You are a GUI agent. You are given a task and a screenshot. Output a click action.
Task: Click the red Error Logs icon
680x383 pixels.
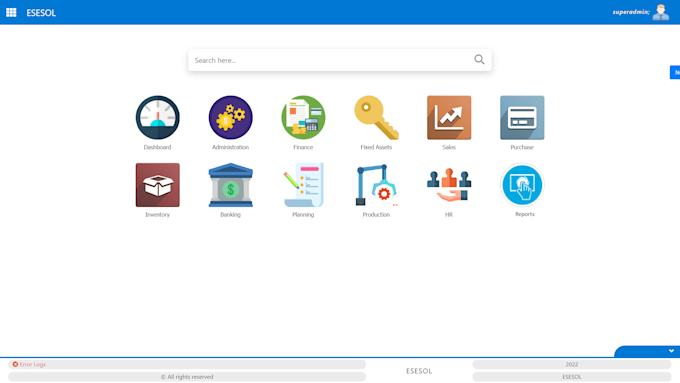15,364
